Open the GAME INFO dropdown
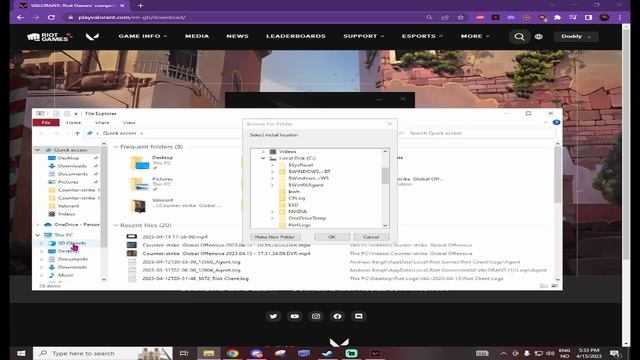 tap(143, 36)
